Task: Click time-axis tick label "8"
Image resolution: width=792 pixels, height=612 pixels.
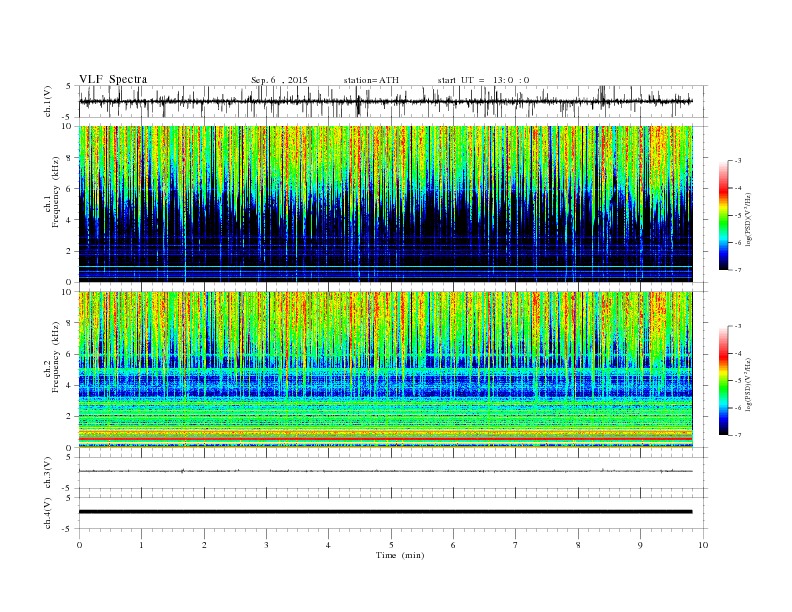Action: click(x=578, y=545)
